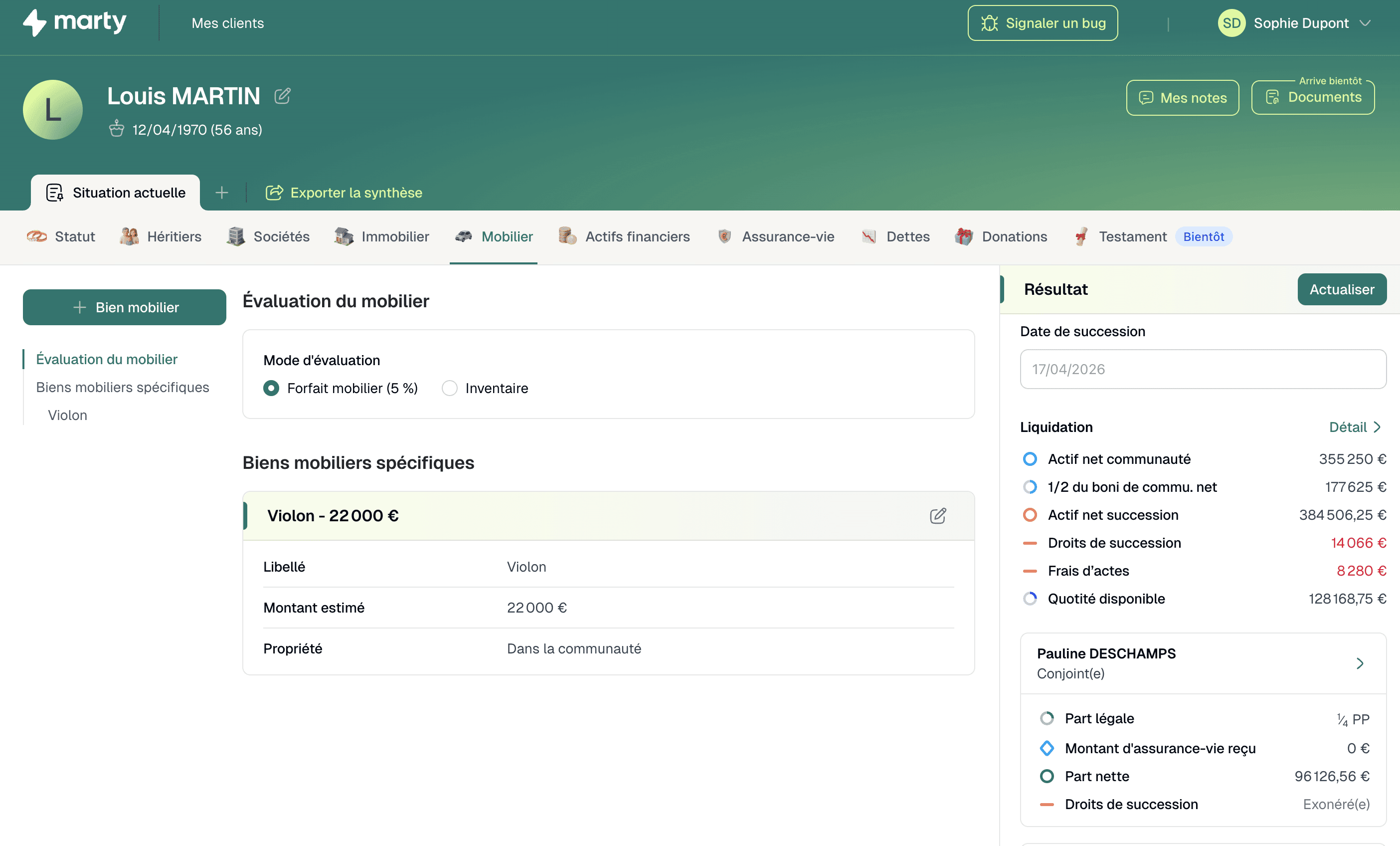Select Violon in left sidebar tree
Image resolution: width=1400 pixels, height=846 pixels.
[68, 415]
